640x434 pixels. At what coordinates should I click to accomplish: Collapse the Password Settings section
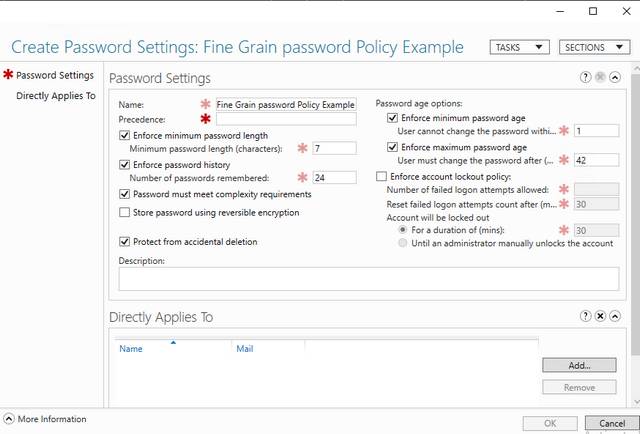tap(615, 77)
